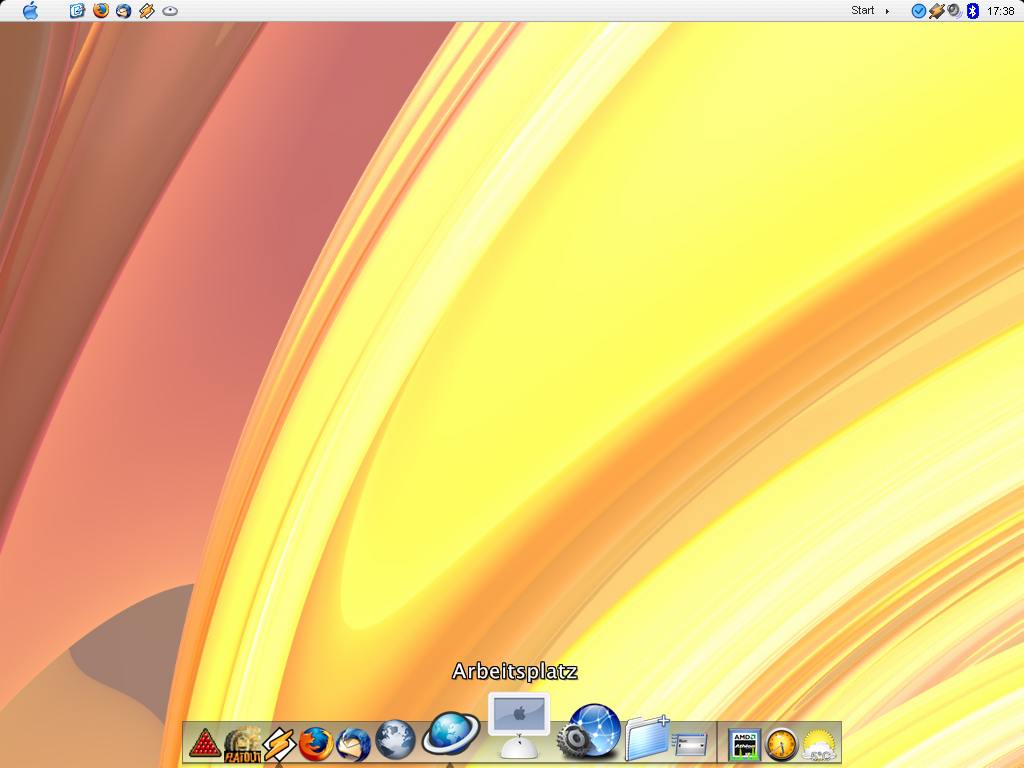
Task: Click the orange clock docklet
Action: point(781,745)
